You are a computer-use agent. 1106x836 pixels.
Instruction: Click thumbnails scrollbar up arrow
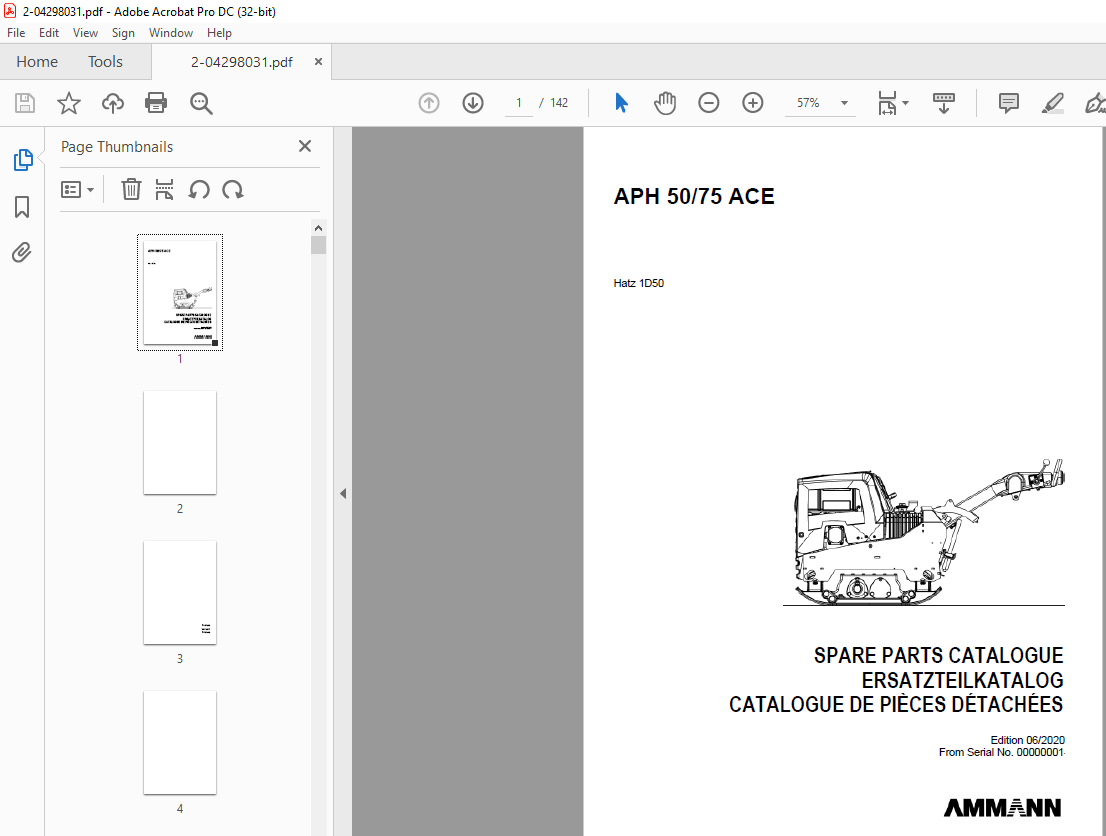coord(318,228)
